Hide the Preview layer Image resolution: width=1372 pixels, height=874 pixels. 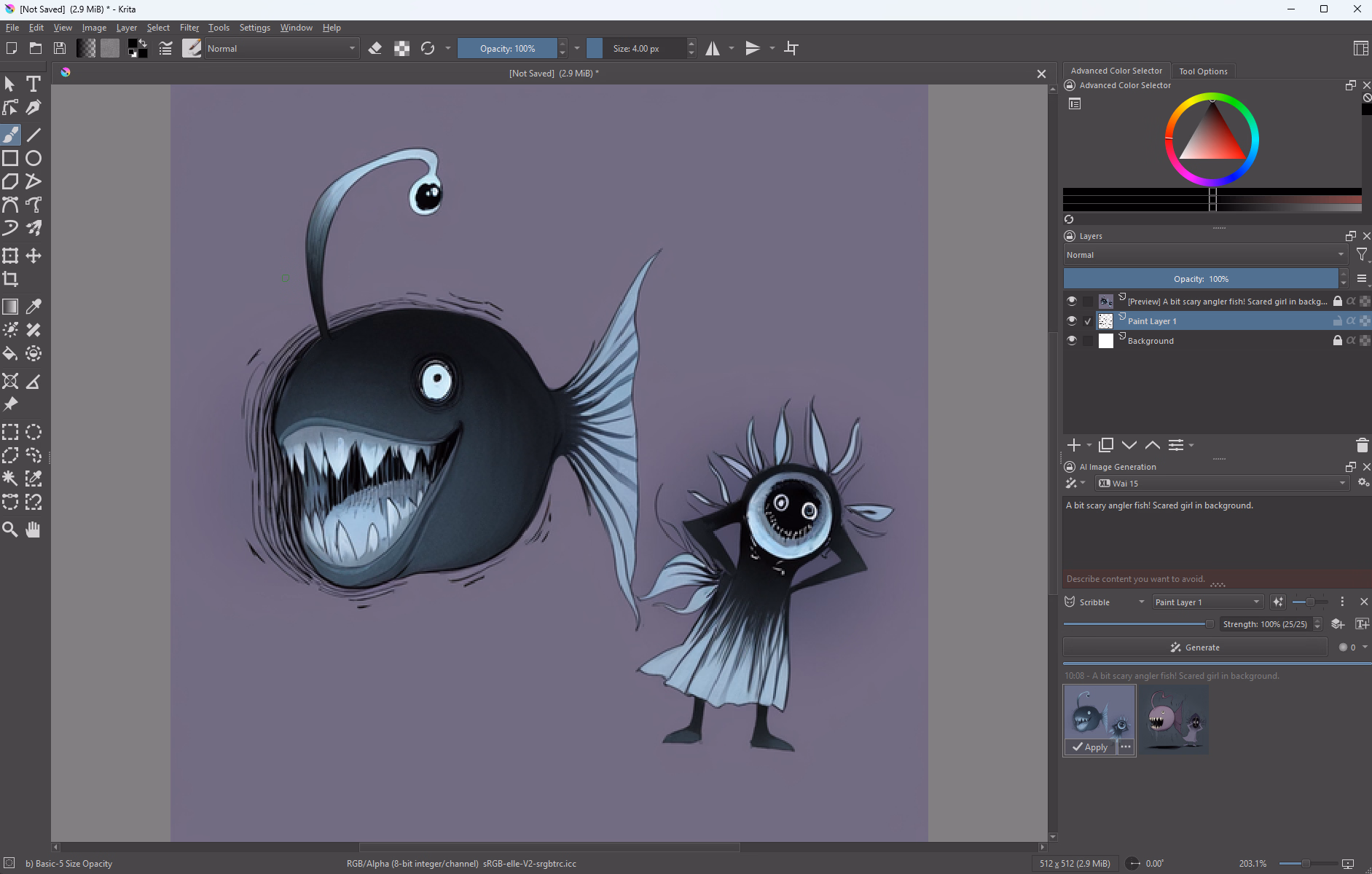(x=1071, y=301)
